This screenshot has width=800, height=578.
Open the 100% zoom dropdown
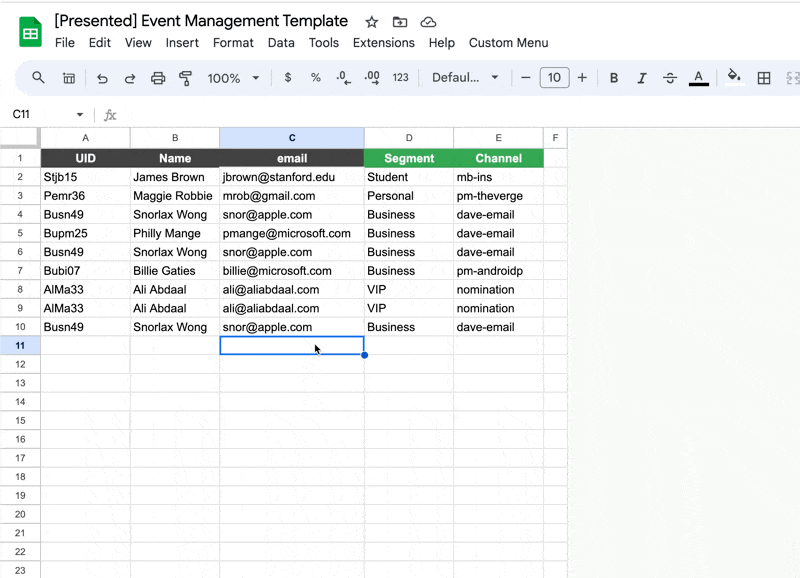(x=233, y=78)
